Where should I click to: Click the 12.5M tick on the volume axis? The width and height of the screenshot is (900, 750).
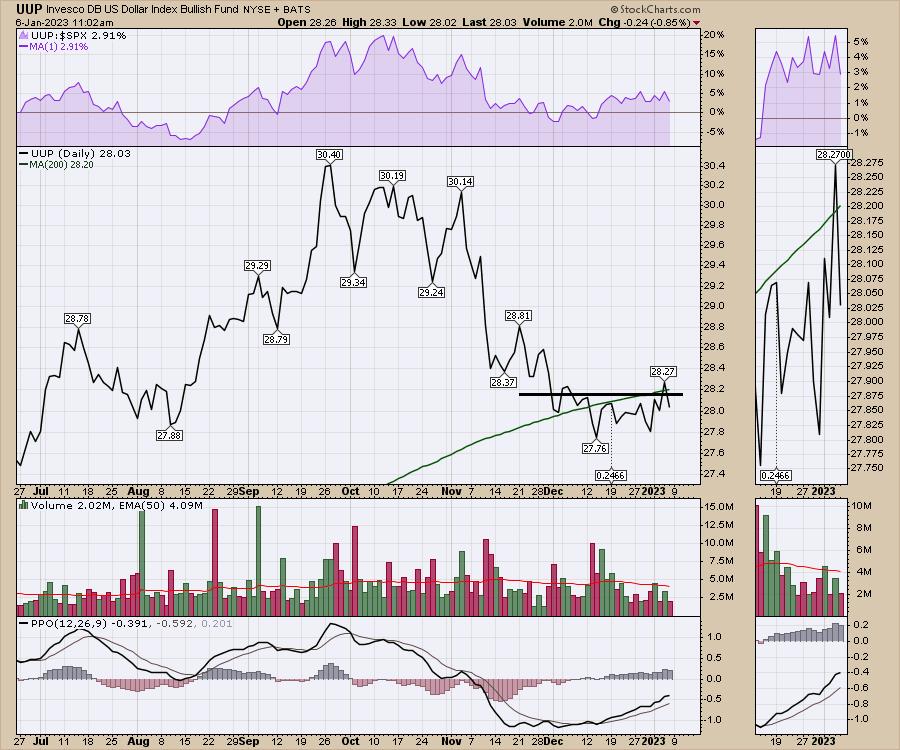tap(720, 524)
